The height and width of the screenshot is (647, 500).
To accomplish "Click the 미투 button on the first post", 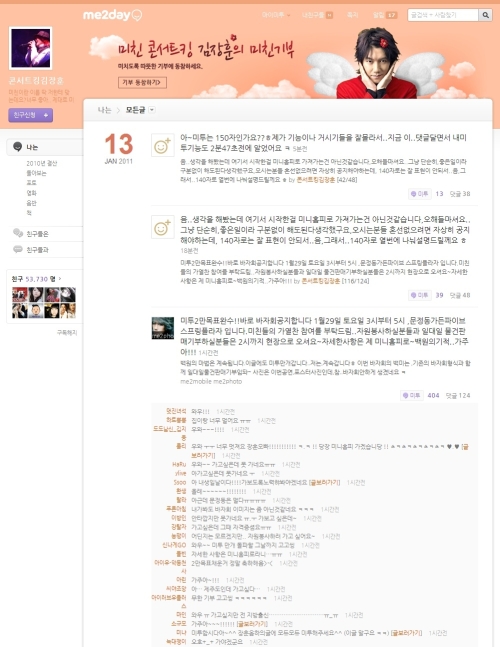I will pyautogui.click(x=420, y=194).
